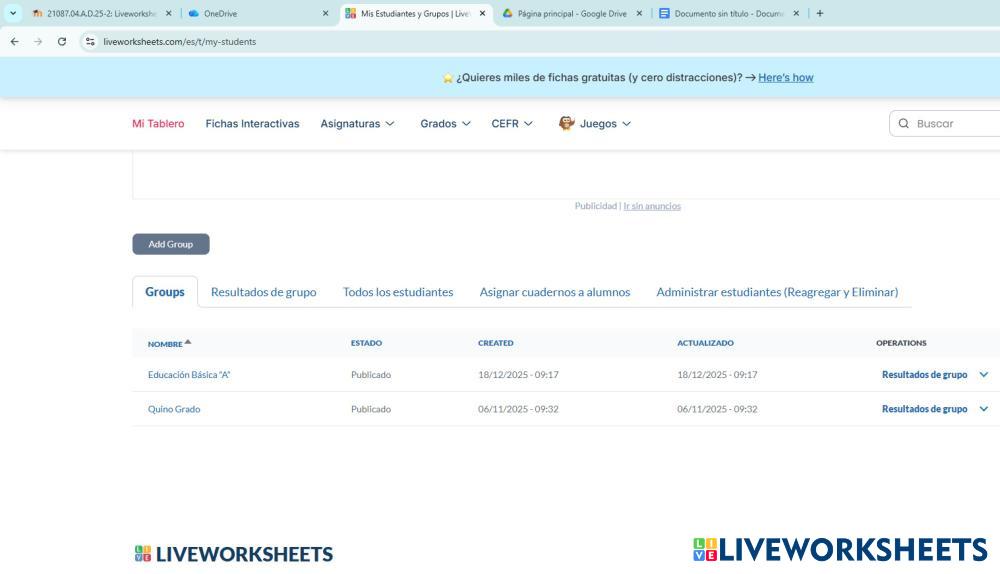The height and width of the screenshot is (574, 1000).
Task: Open the Here's how link
Action: [x=785, y=78]
